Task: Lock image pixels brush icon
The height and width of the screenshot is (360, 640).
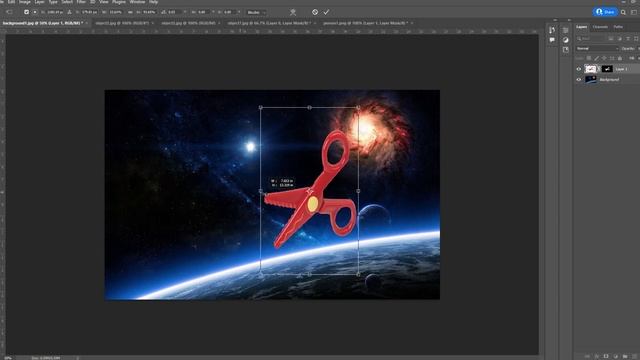Action: point(597,58)
